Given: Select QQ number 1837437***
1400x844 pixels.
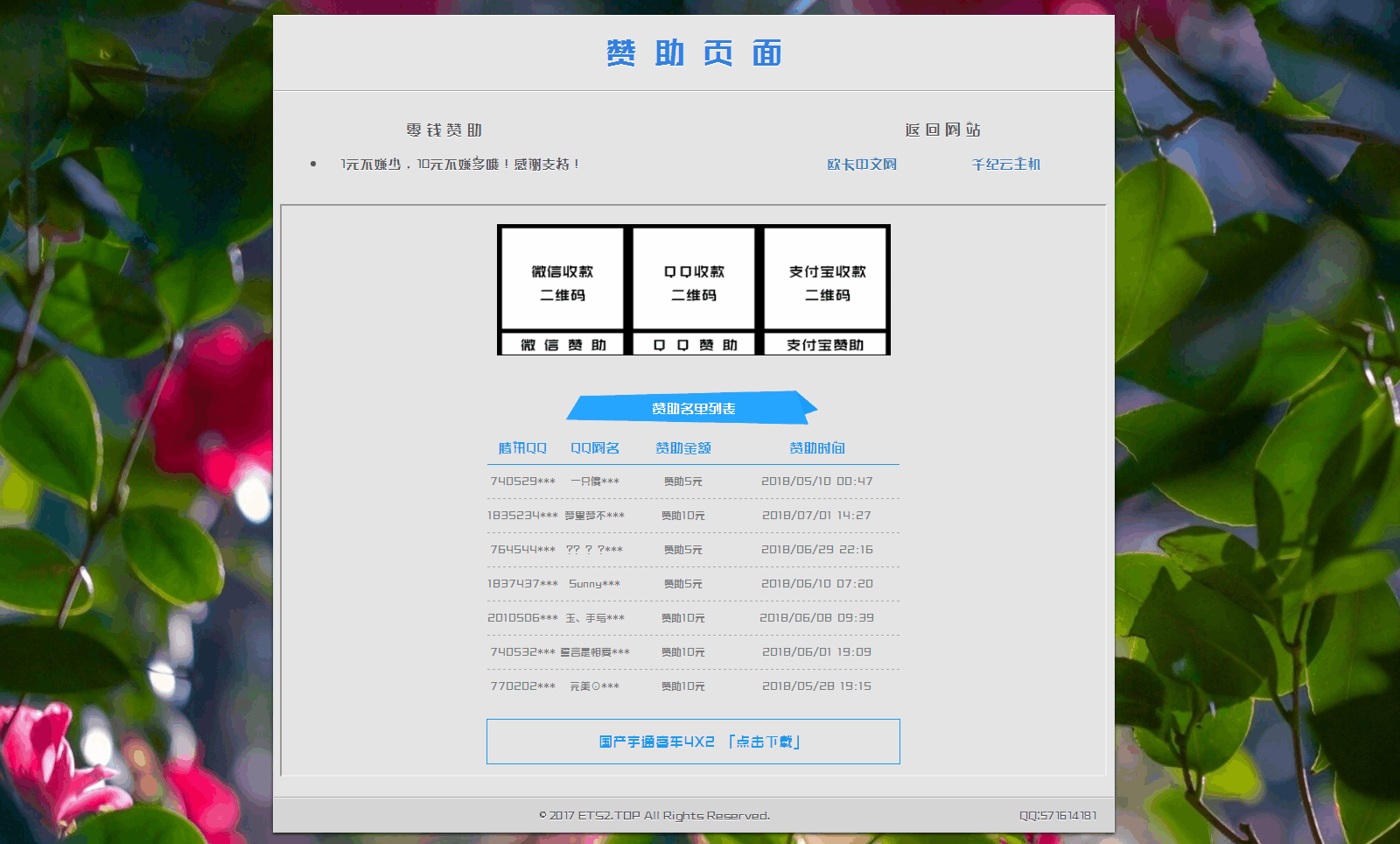Looking at the screenshot, I should point(522,583).
